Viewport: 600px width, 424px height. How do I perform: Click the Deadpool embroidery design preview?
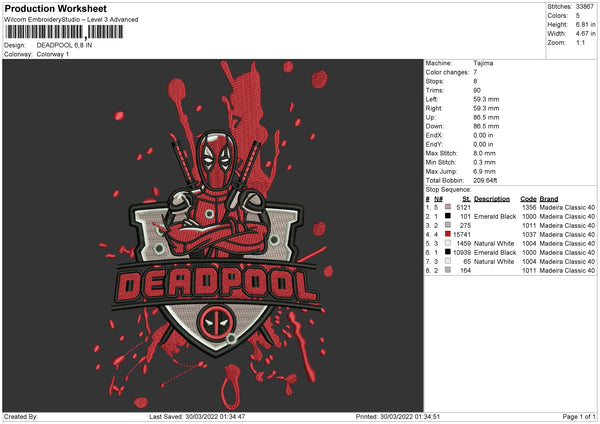(213, 235)
